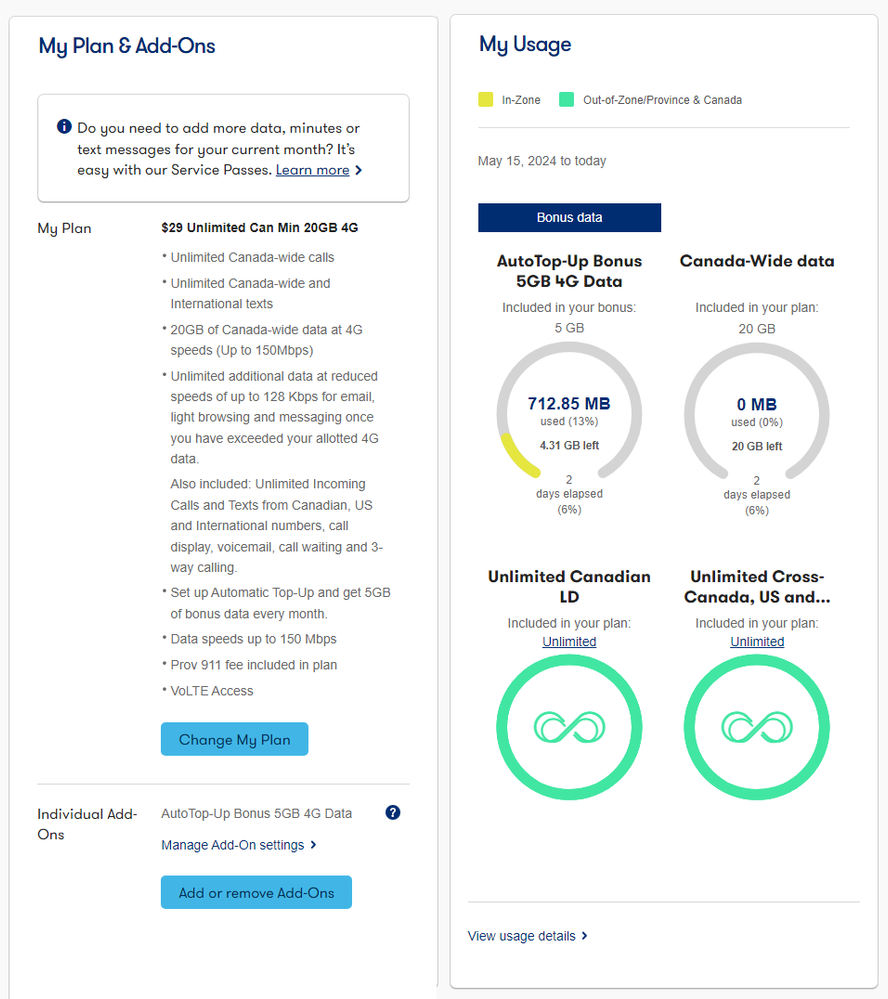Open Manage Add-On settings link
Screen dimensions: 888x999
point(232,845)
